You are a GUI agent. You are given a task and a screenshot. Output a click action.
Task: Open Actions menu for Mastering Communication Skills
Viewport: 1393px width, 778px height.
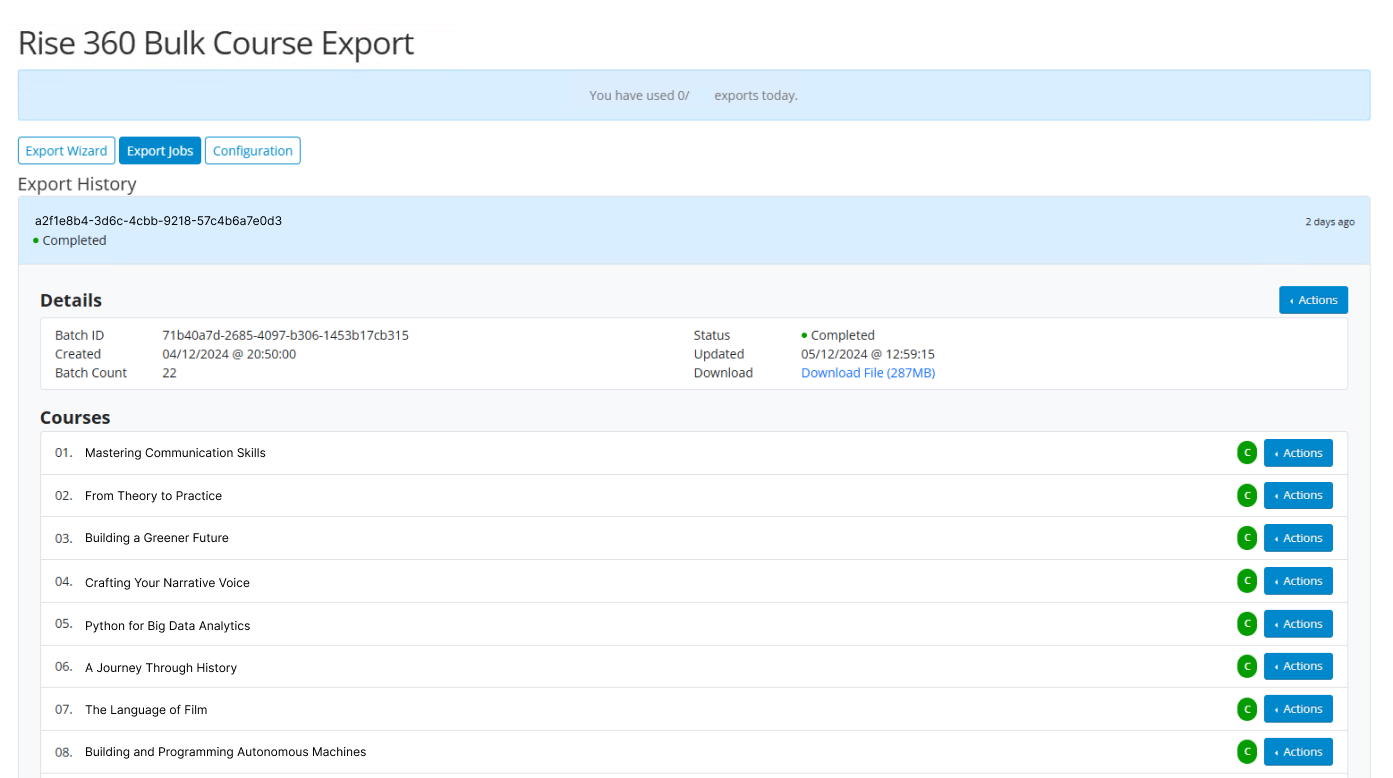click(1298, 453)
